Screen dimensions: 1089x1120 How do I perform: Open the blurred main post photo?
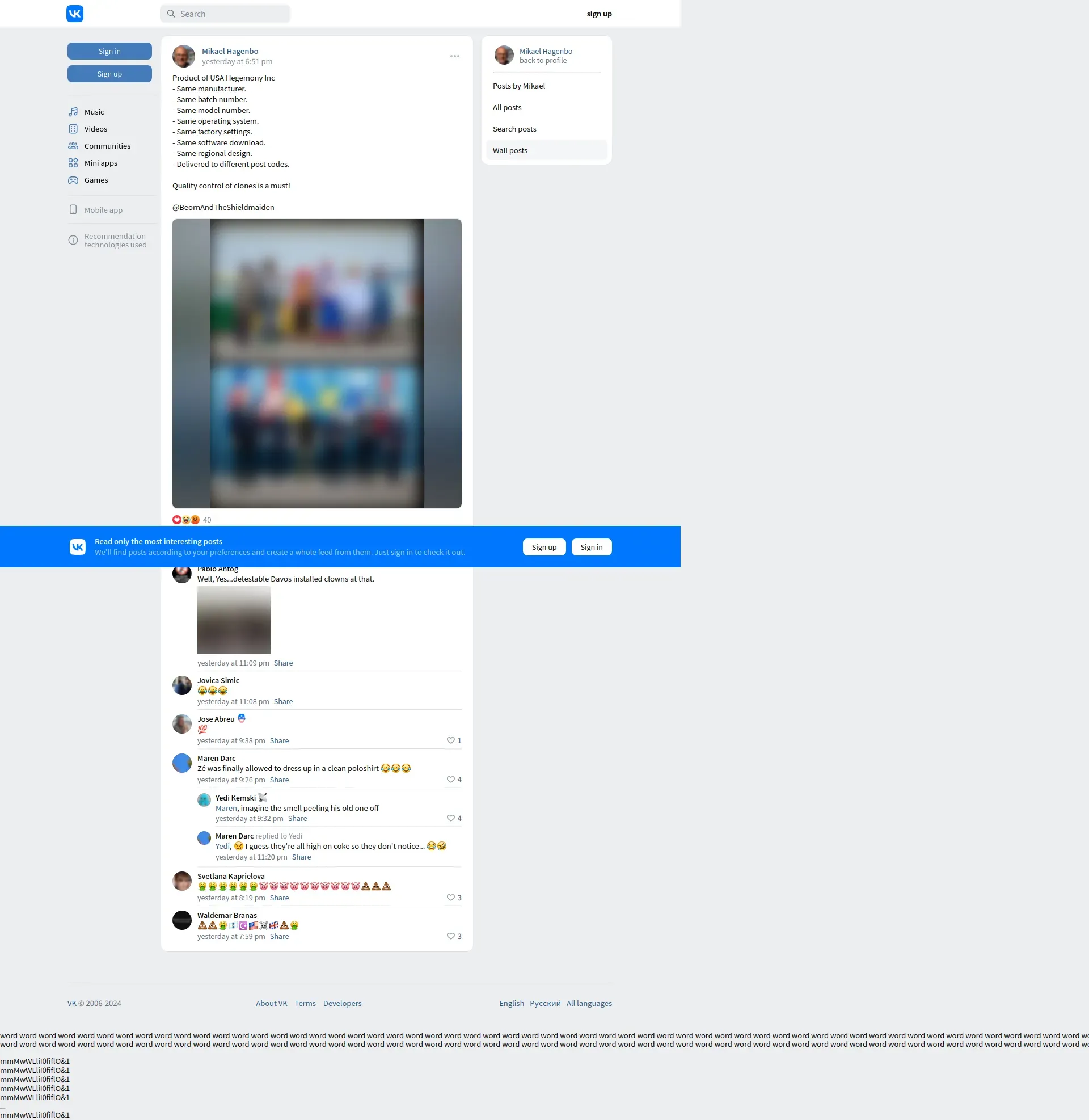[317, 364]
